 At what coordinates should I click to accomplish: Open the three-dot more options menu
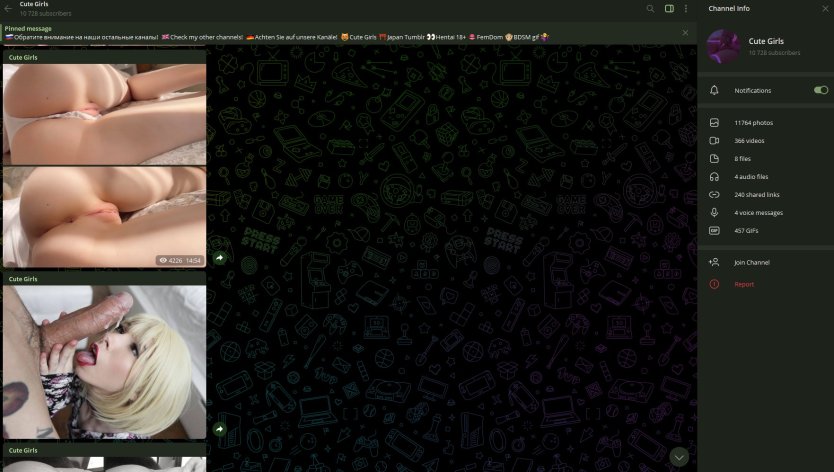coord(686,9)
